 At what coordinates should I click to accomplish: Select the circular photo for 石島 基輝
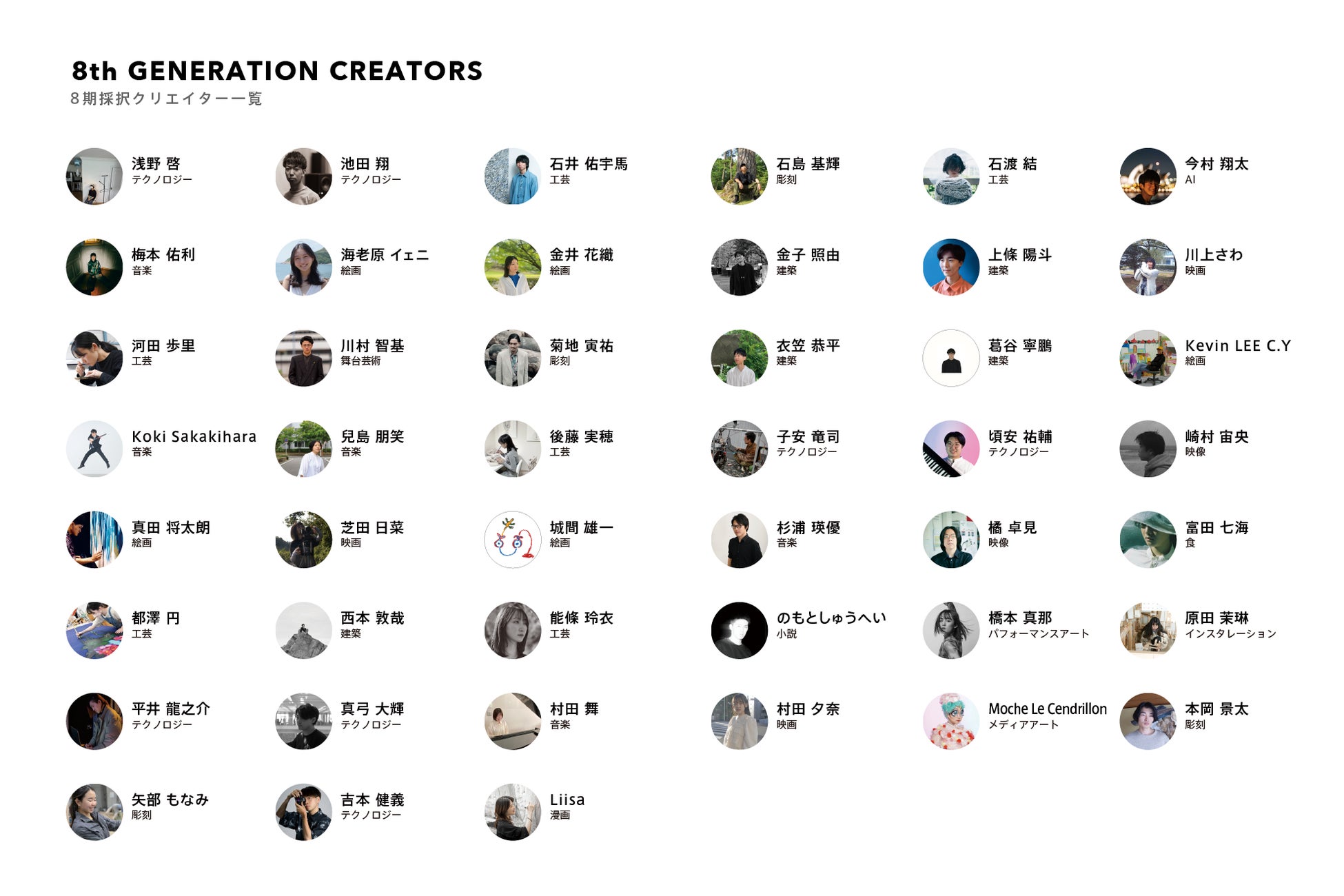739,176
